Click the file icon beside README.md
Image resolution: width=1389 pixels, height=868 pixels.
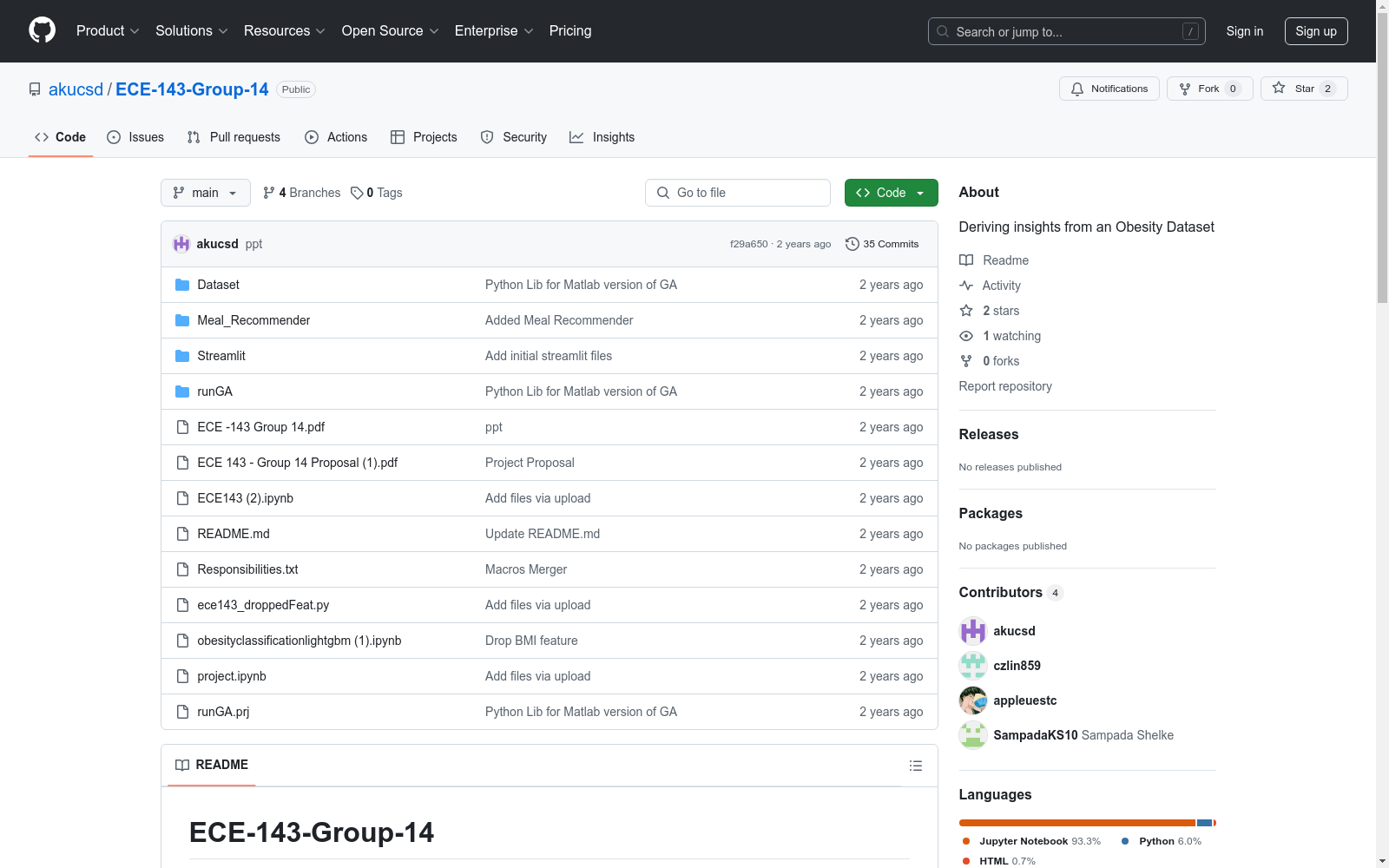(182, 534)
